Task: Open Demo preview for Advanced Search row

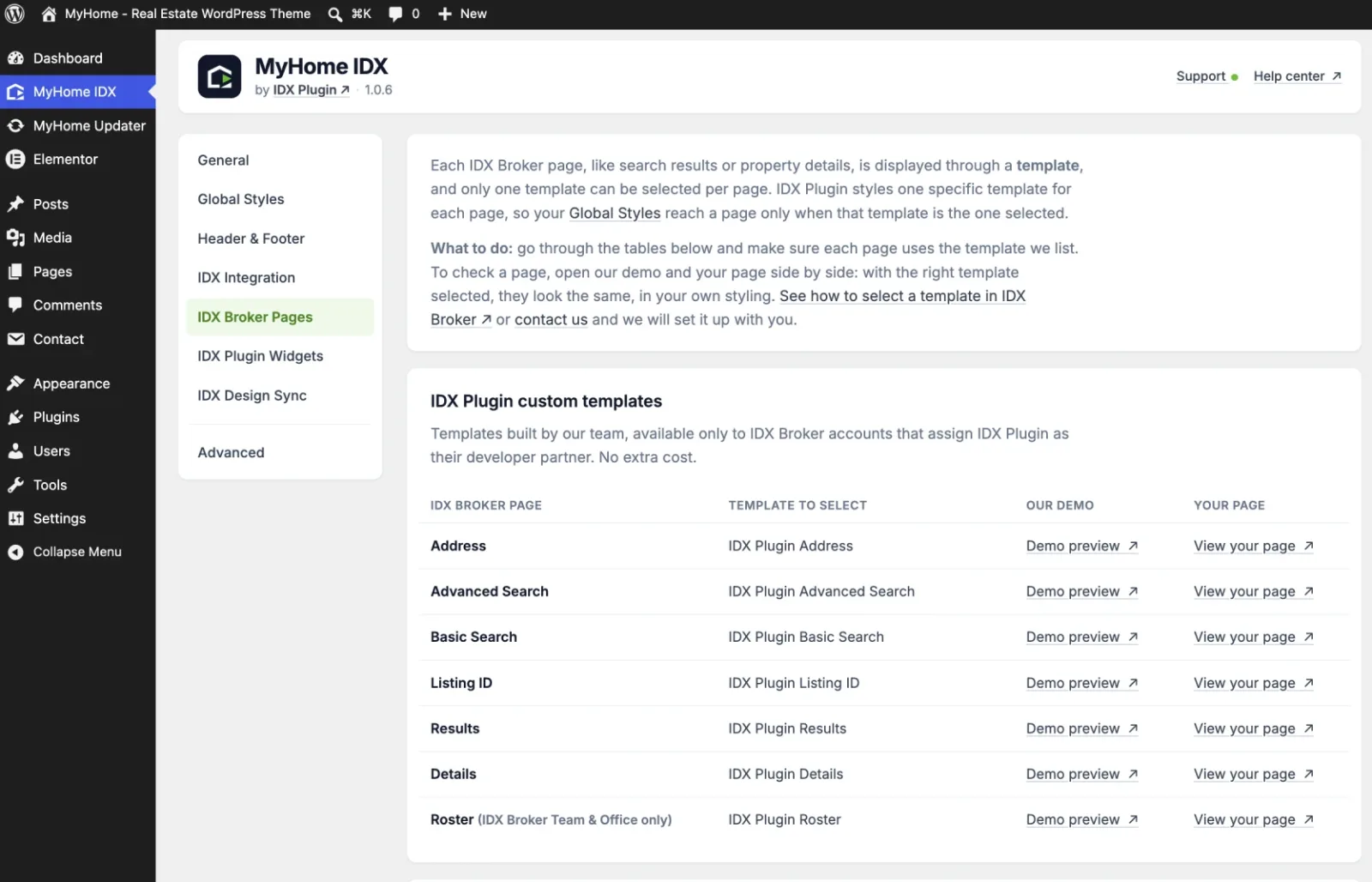Action: click(x=1081, y=591)
